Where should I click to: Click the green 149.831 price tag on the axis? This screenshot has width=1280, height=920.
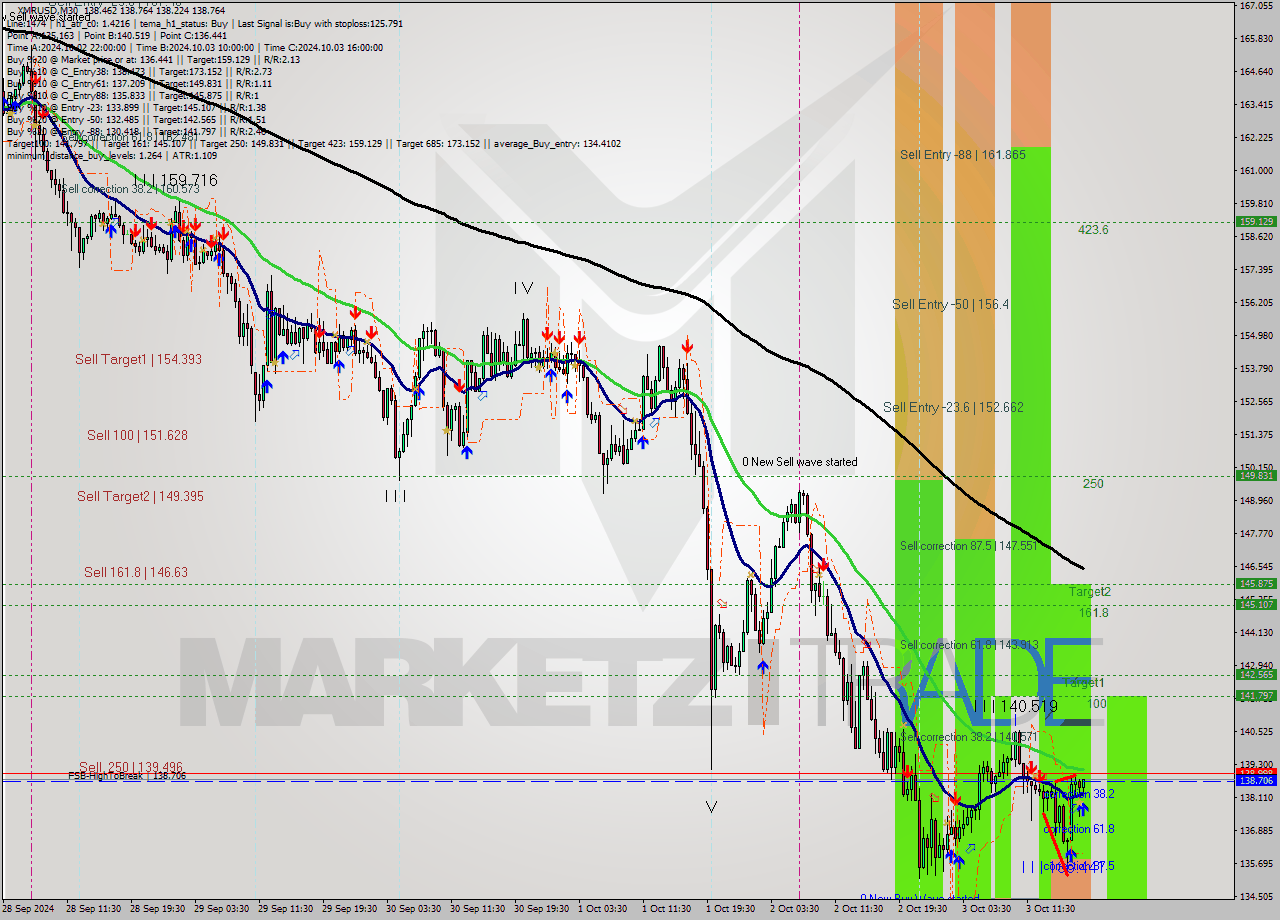(1256, 476)
